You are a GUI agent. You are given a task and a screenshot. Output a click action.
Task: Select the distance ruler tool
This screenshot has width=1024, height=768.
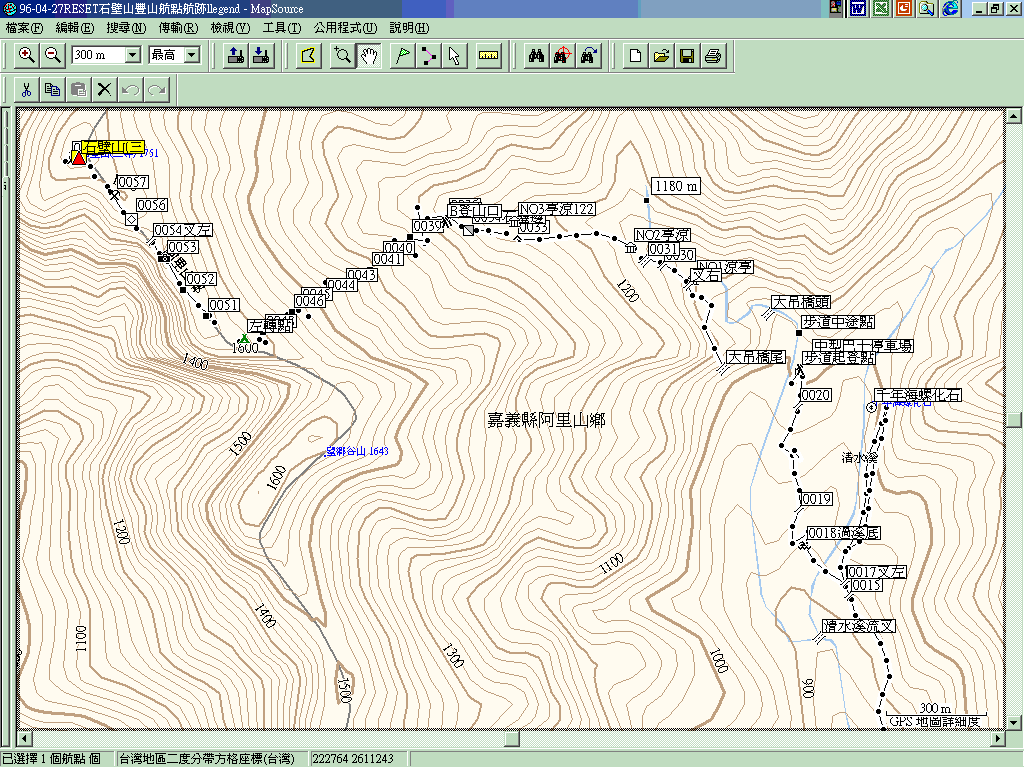[488, 56]
